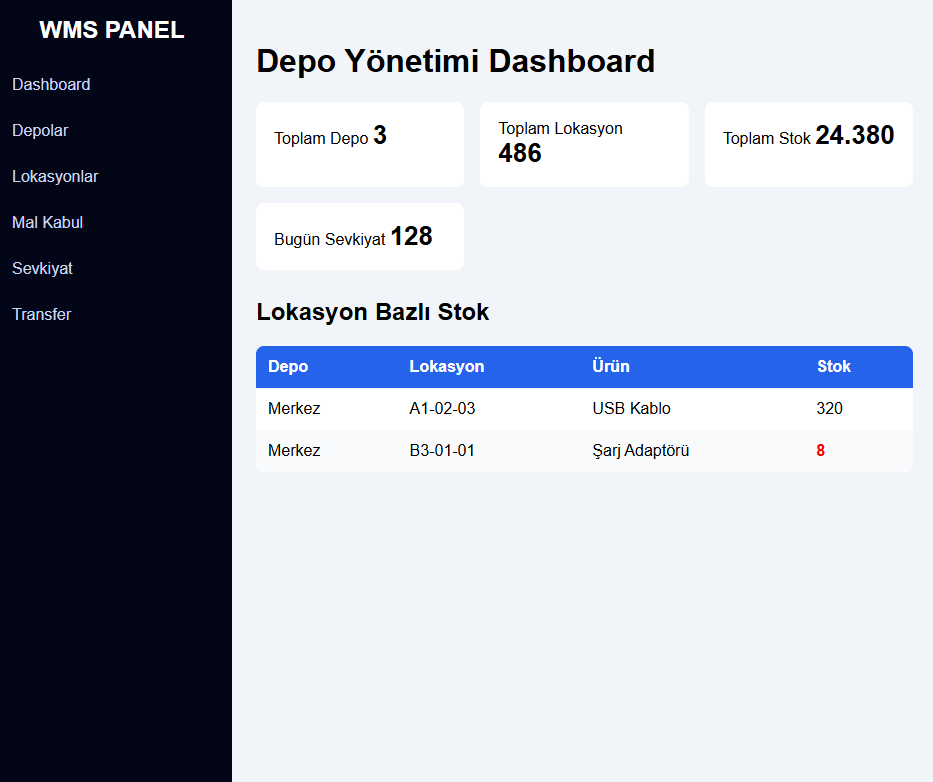
Task: Open the Lokasyonlar page
Action: (55, 177)
